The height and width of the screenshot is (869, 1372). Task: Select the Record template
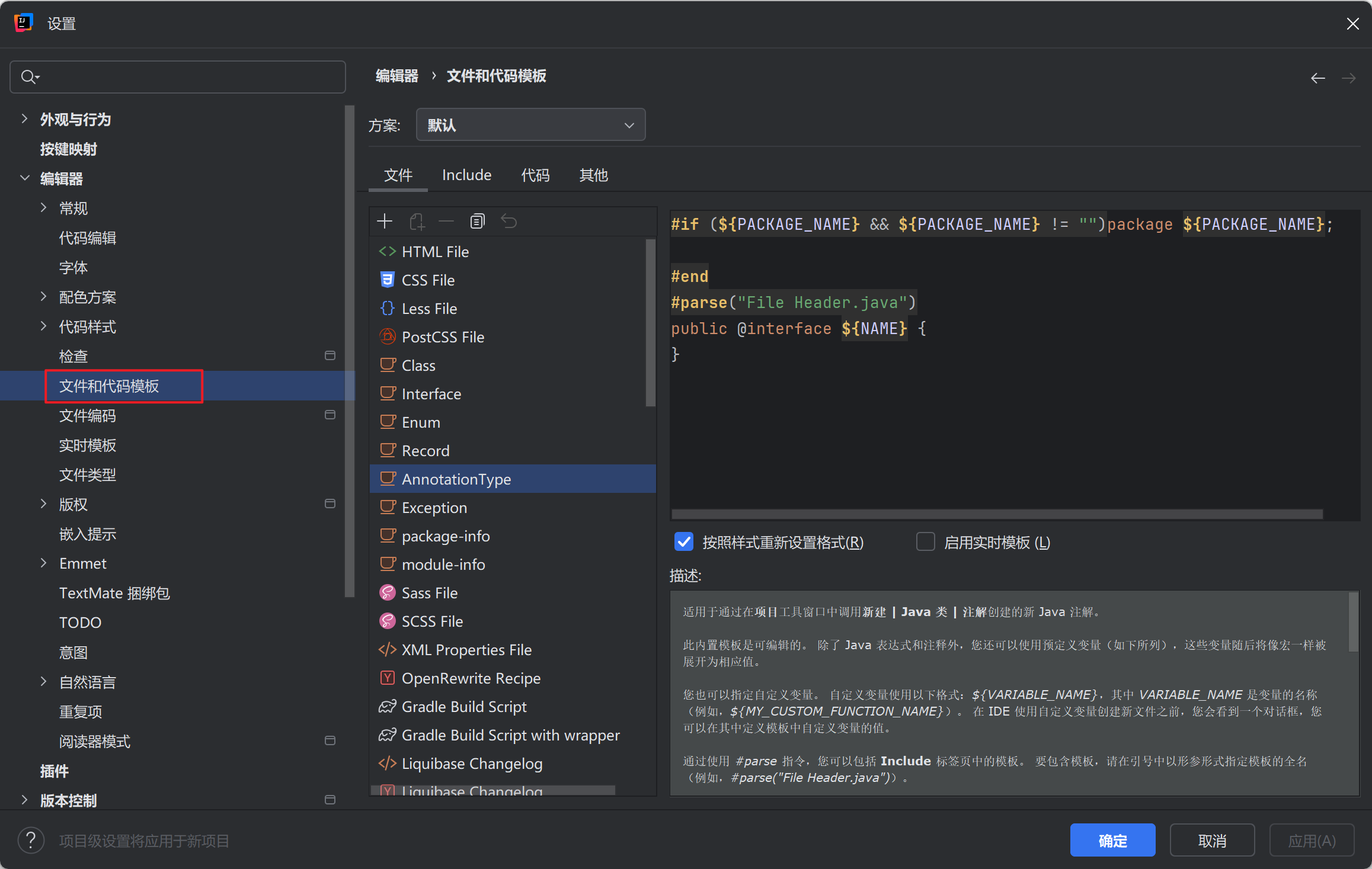tap(513, 450)
